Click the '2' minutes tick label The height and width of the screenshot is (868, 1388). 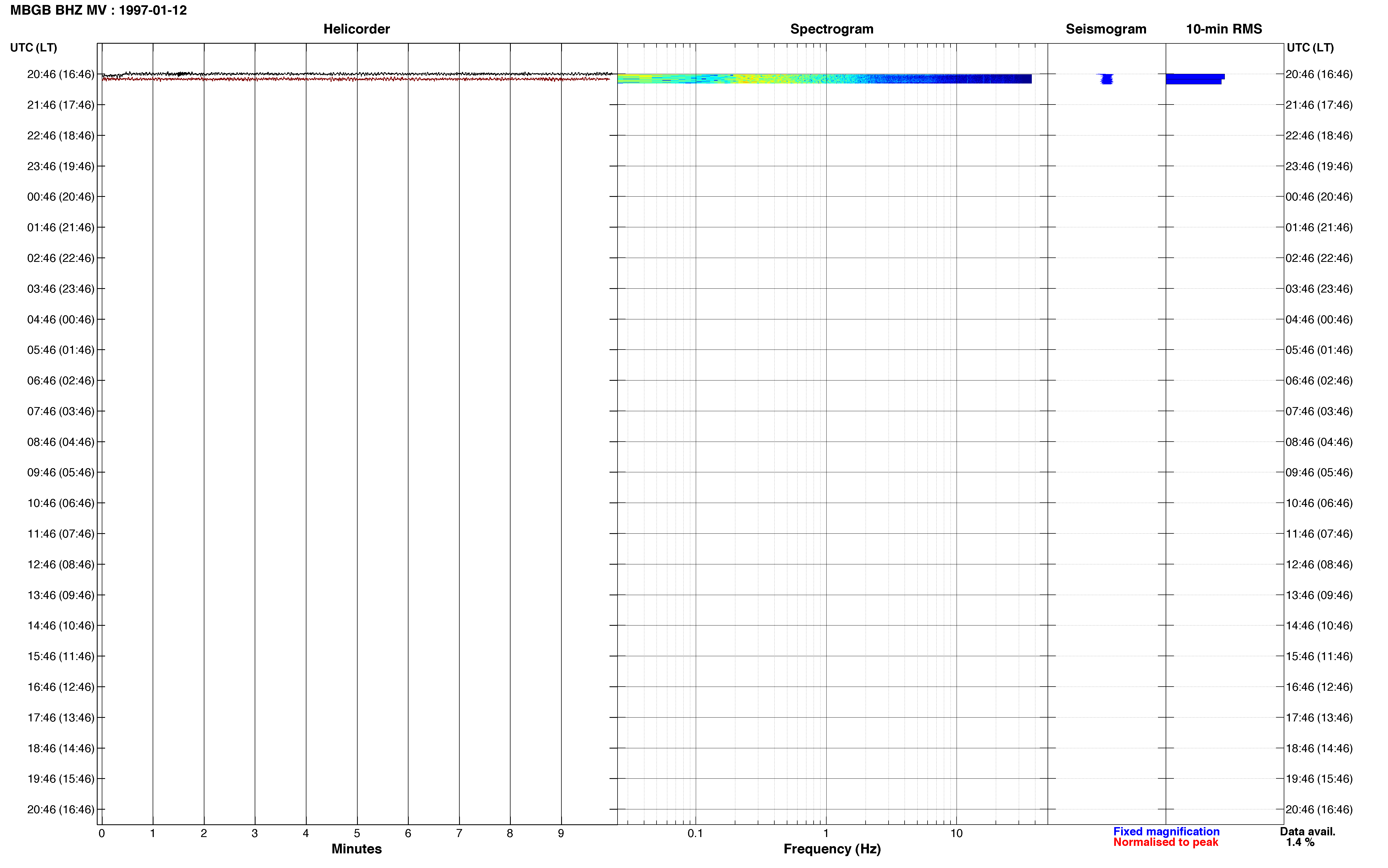(x=204, y=833)
